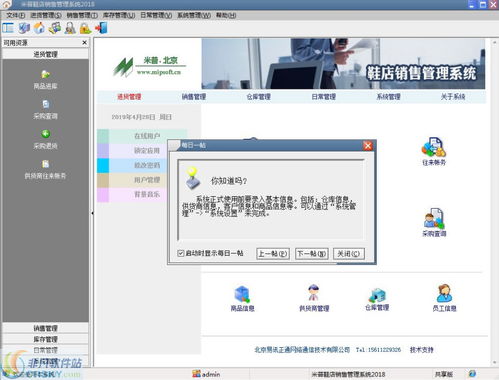Switch to 系统管理 navigation tab
Image resolution: width=499 pixels, height=380 pixels.
[388, 97]
